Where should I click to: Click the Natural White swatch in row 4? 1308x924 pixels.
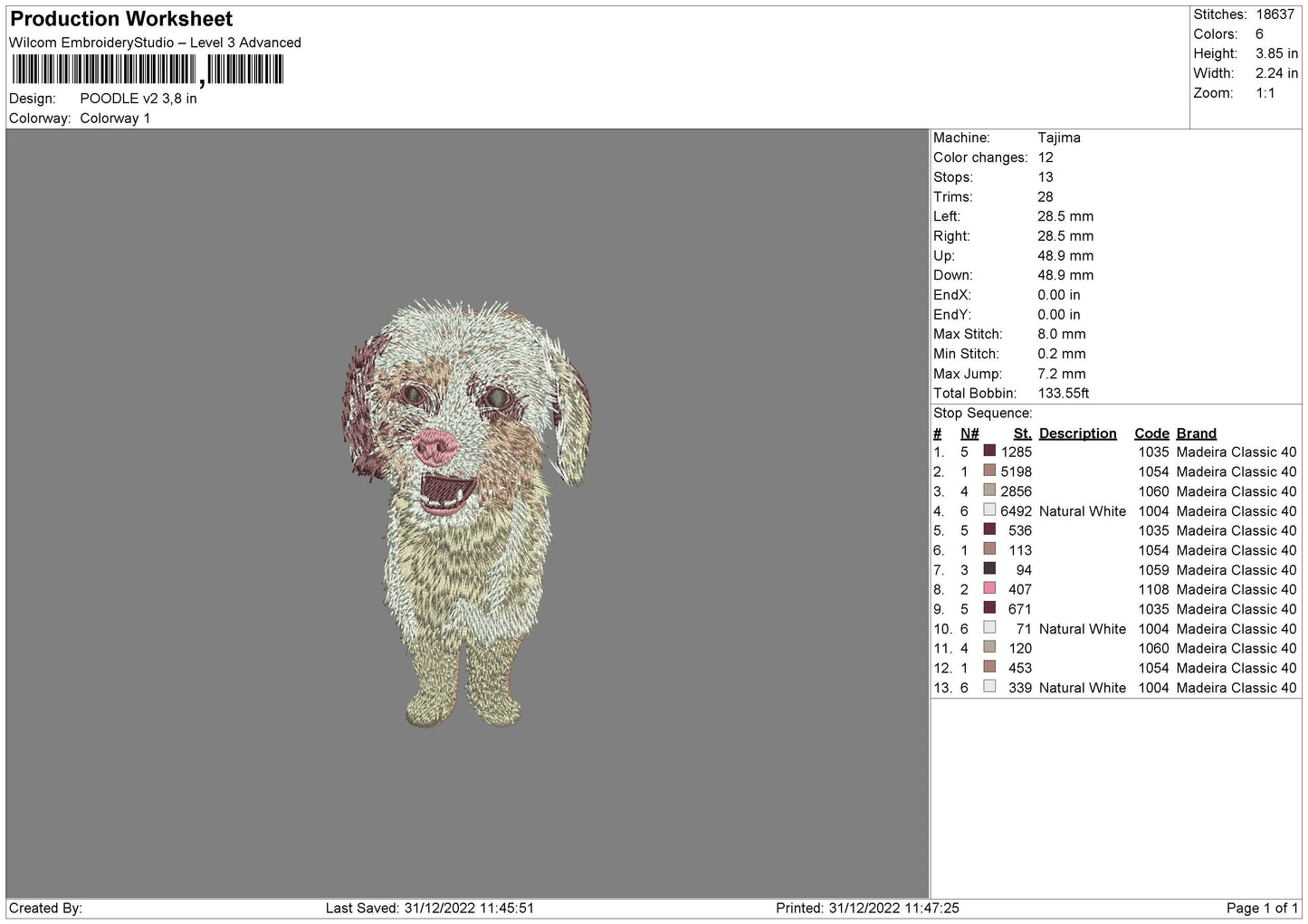(x=989, y=510)
